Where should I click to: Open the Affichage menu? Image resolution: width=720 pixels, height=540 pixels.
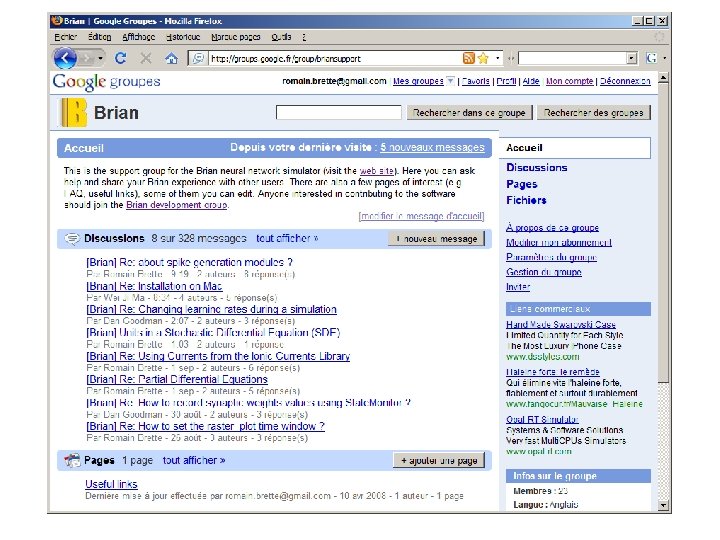(x=138, y=37)
